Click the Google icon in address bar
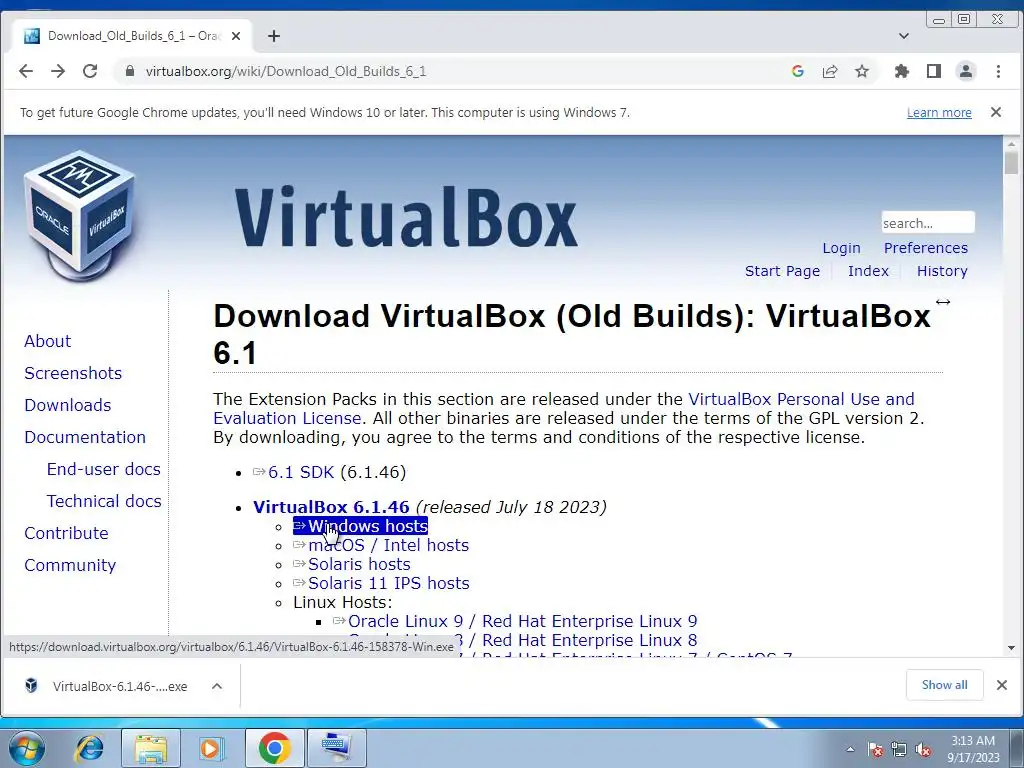The image size is (1024, 768). 797,71
